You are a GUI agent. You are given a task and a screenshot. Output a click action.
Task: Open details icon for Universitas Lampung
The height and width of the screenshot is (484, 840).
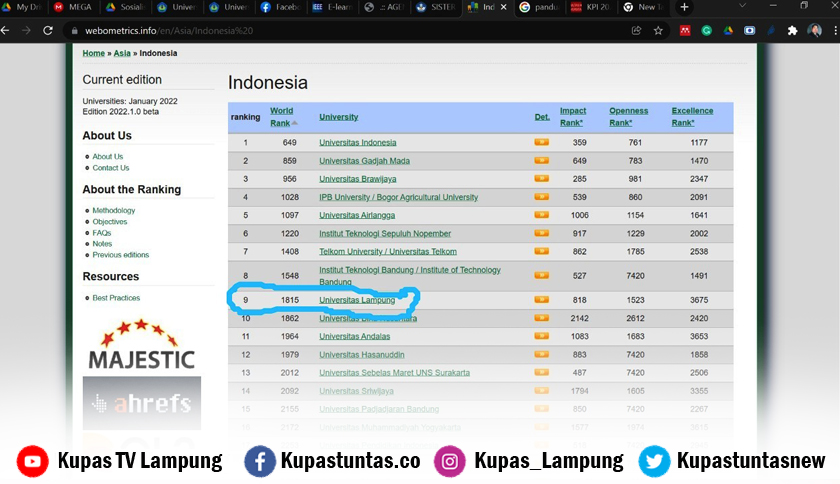pyautogui.click(x=542, y=300)
